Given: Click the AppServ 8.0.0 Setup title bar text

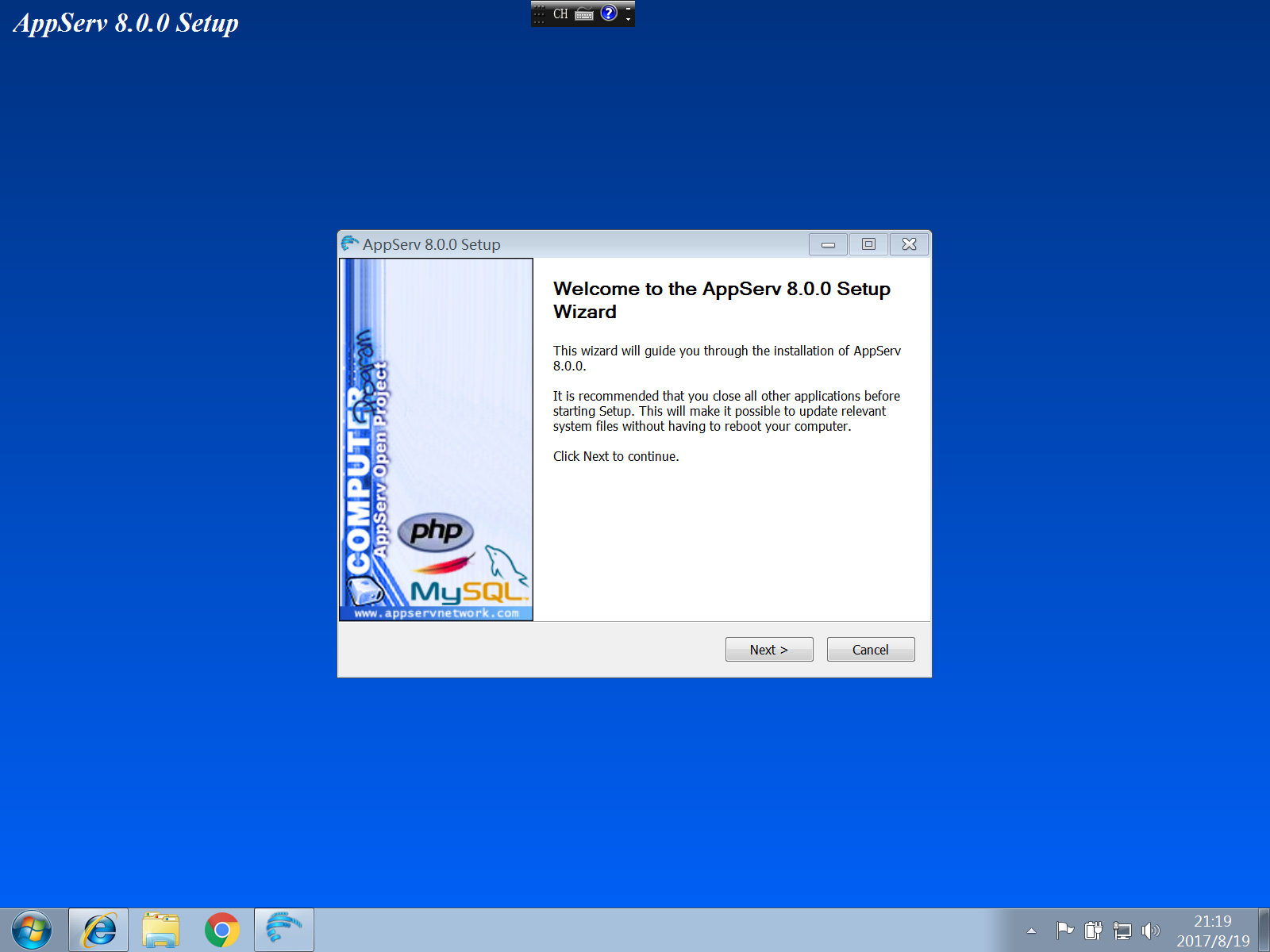Looking at the screenshot, I should (x=432, y=244).
